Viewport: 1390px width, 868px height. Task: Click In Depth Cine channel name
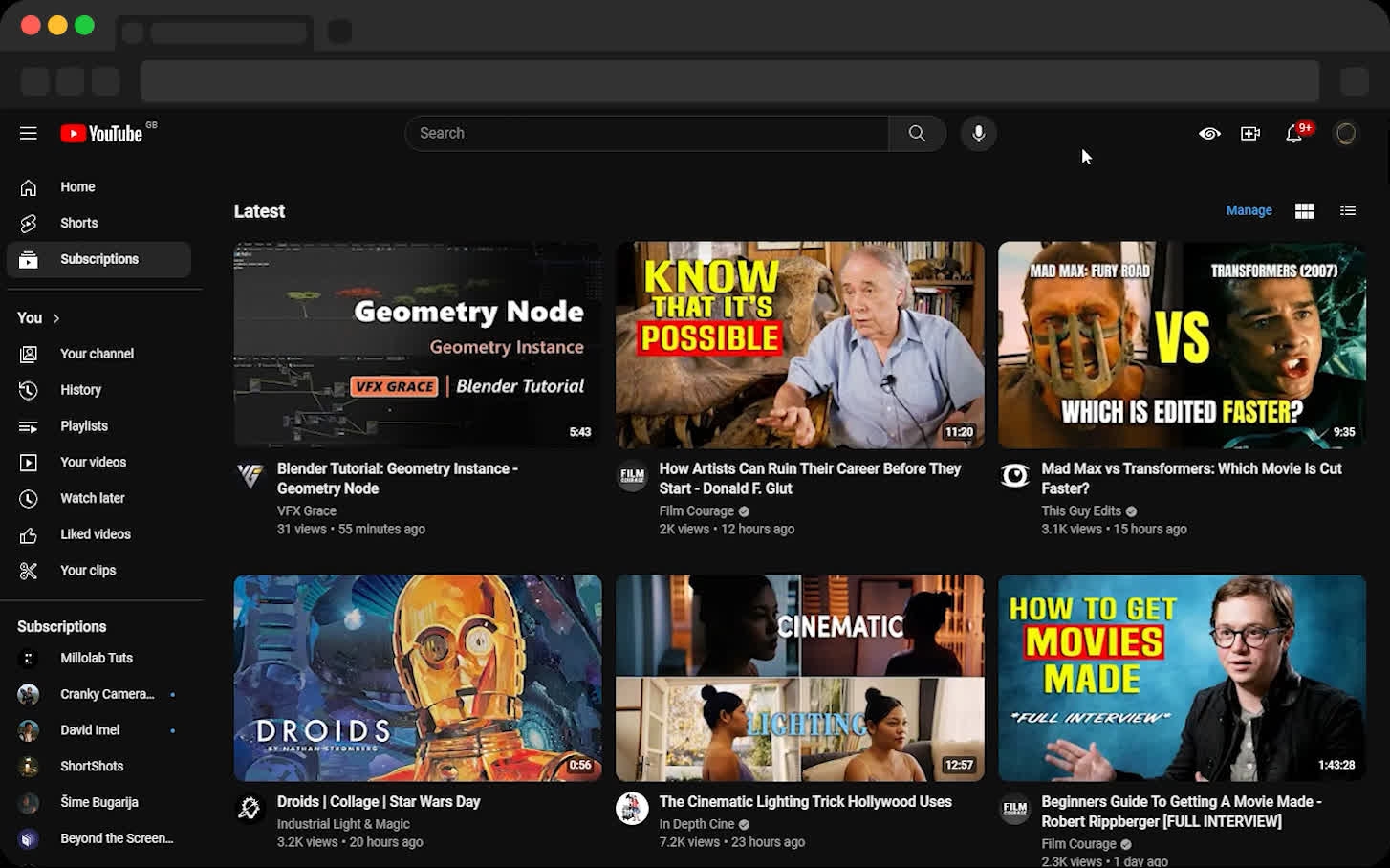point(697,824)
